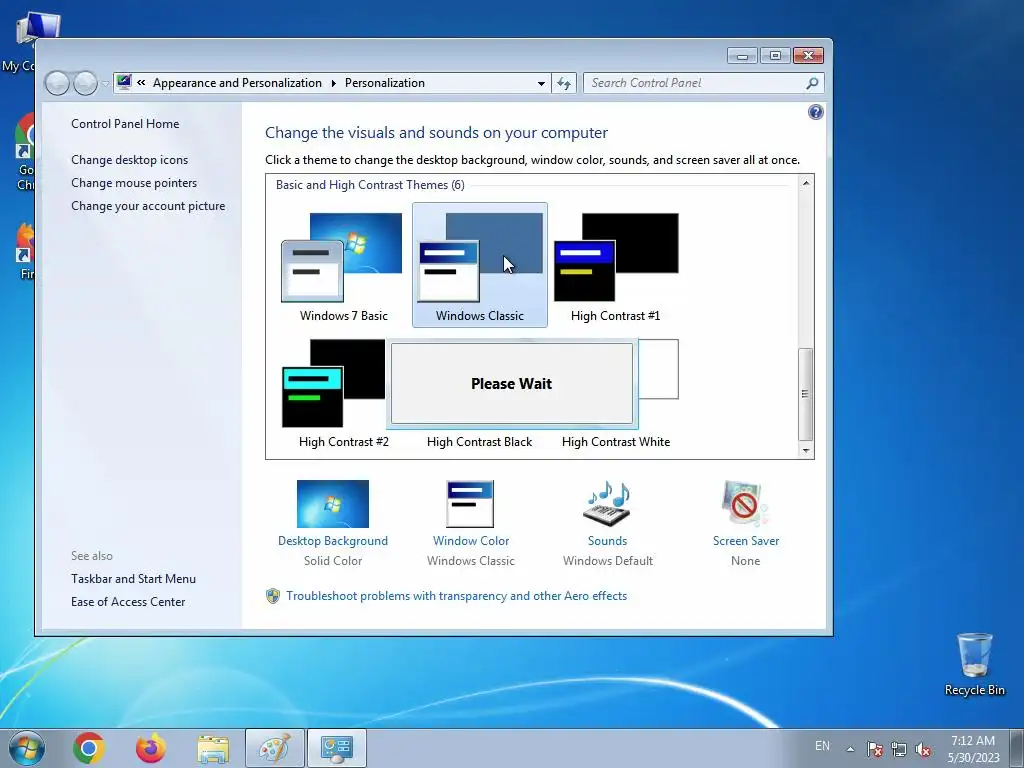Select the Windows 7 Basic theme
This screenshot has width=1024, height=768.
click(344, 265)
